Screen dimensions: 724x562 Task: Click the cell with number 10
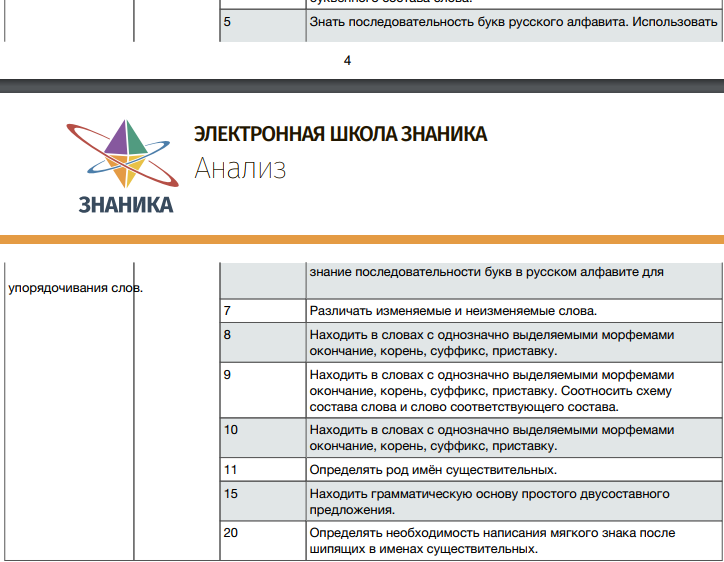pos(263,438)
